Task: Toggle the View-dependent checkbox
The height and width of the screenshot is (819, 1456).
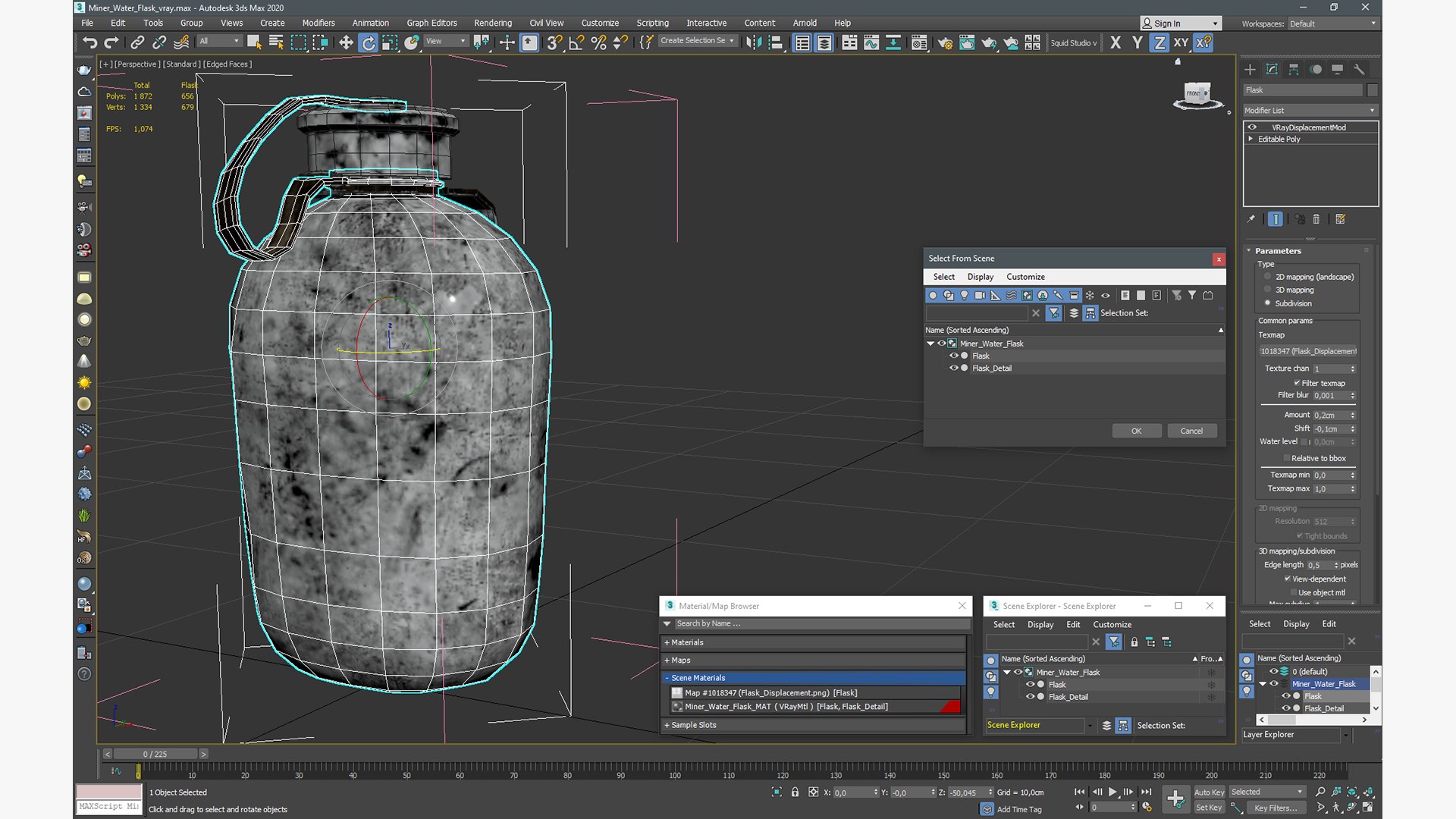Action: pyautogui.click(x=1288, y=579)
